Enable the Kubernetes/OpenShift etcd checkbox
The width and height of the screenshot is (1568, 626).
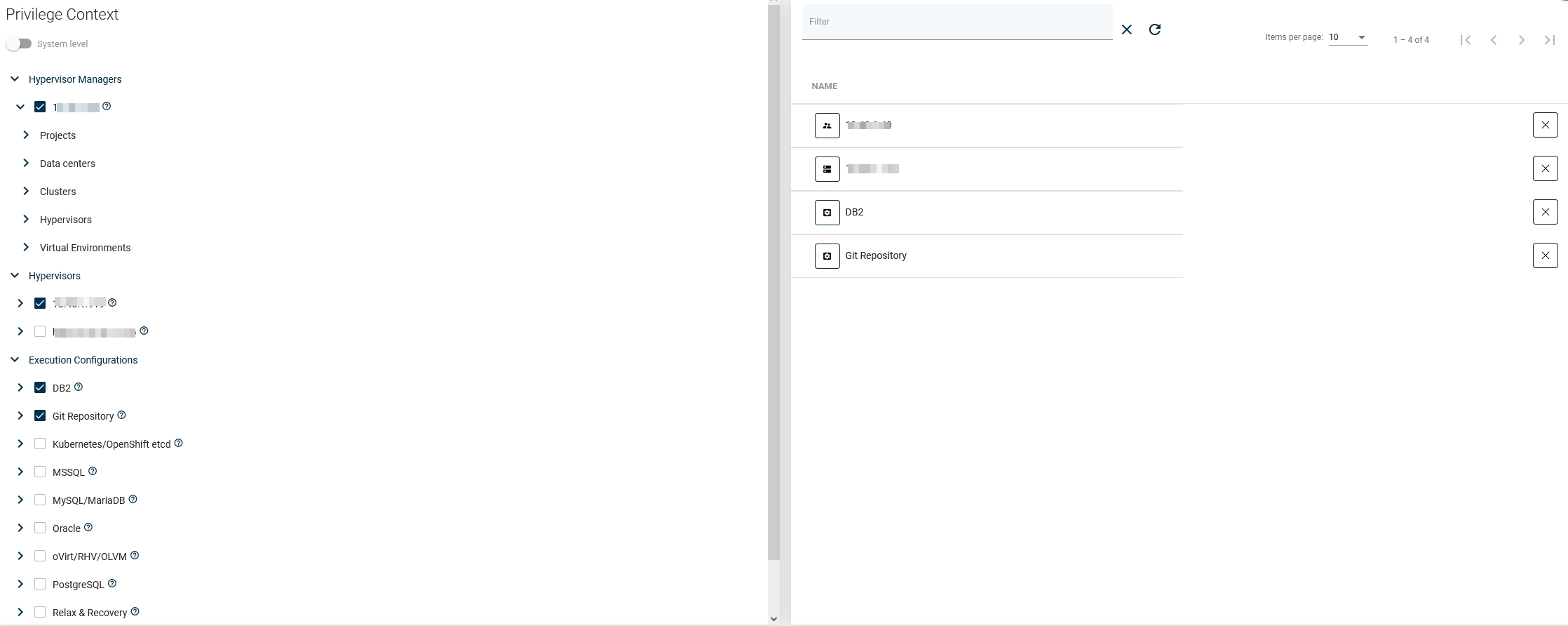point(40,444)
